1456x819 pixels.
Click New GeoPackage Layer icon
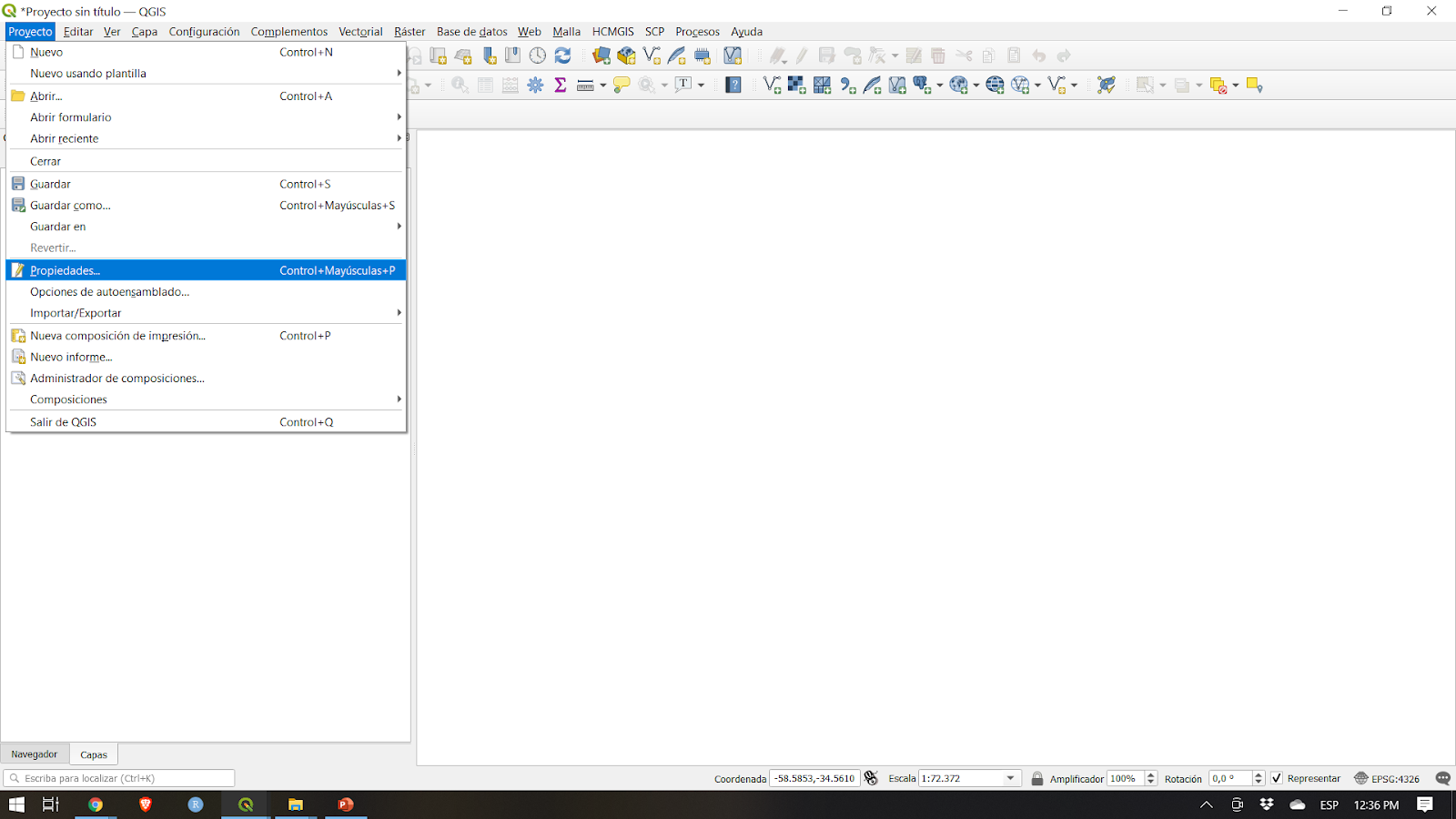626,56
